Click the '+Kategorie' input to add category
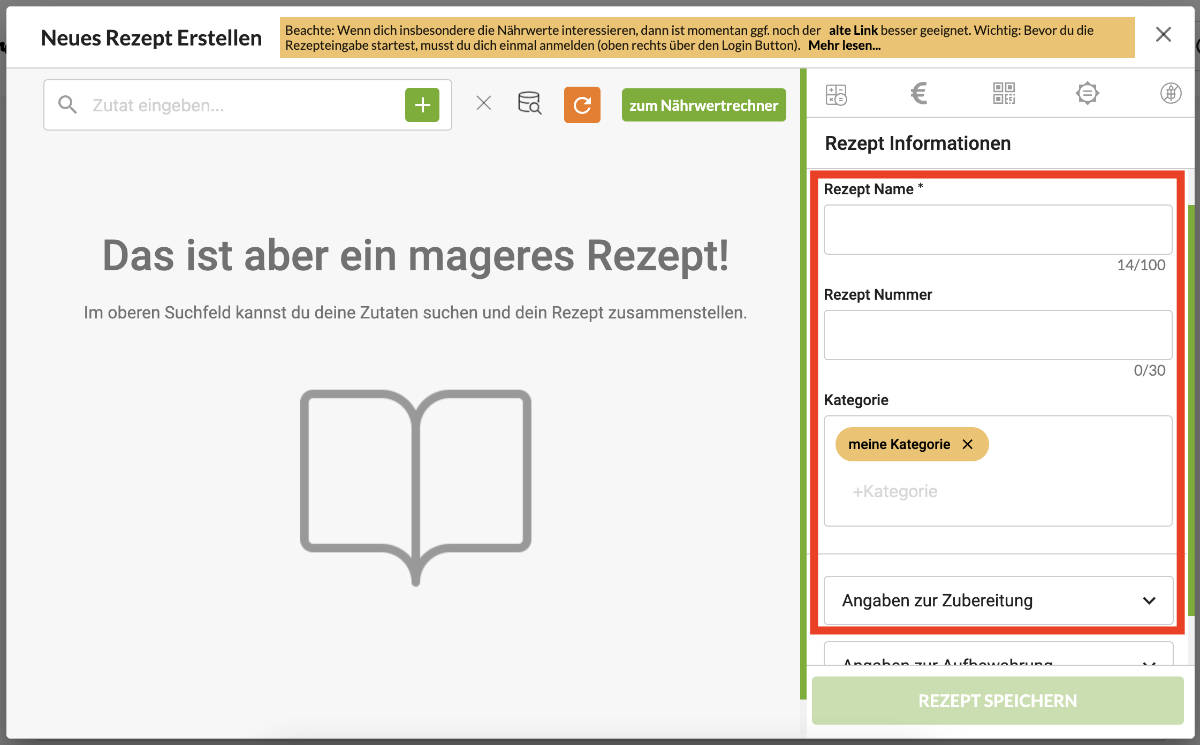 (895, 492)
